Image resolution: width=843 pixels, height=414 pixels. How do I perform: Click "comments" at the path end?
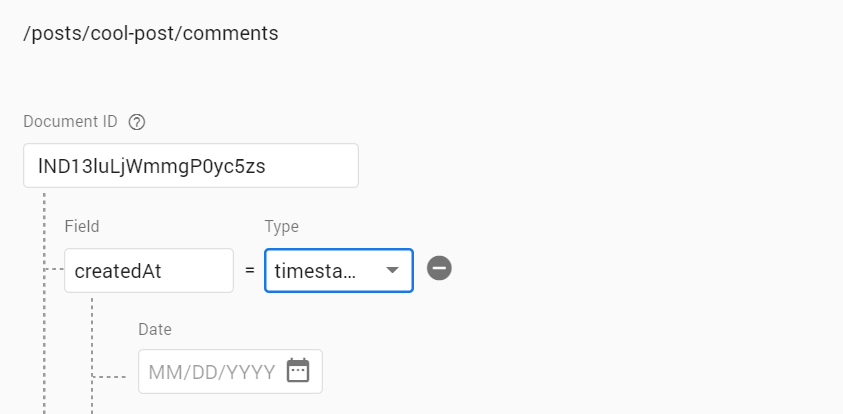click(233, 33)
